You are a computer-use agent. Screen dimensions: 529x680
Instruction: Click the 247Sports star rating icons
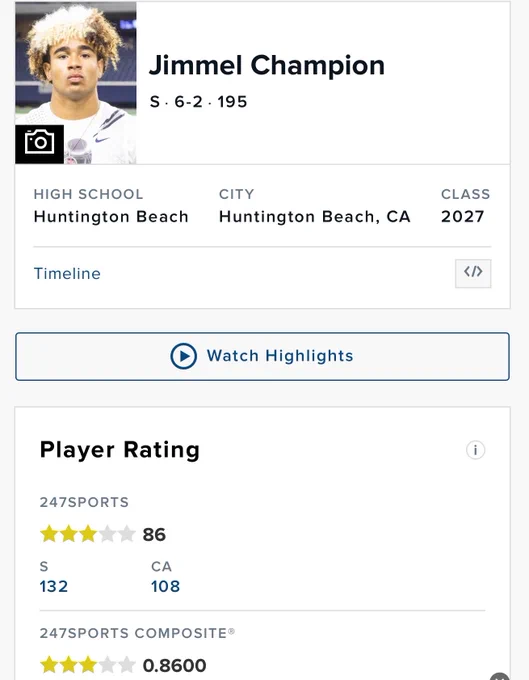click(x=88, y=534)
